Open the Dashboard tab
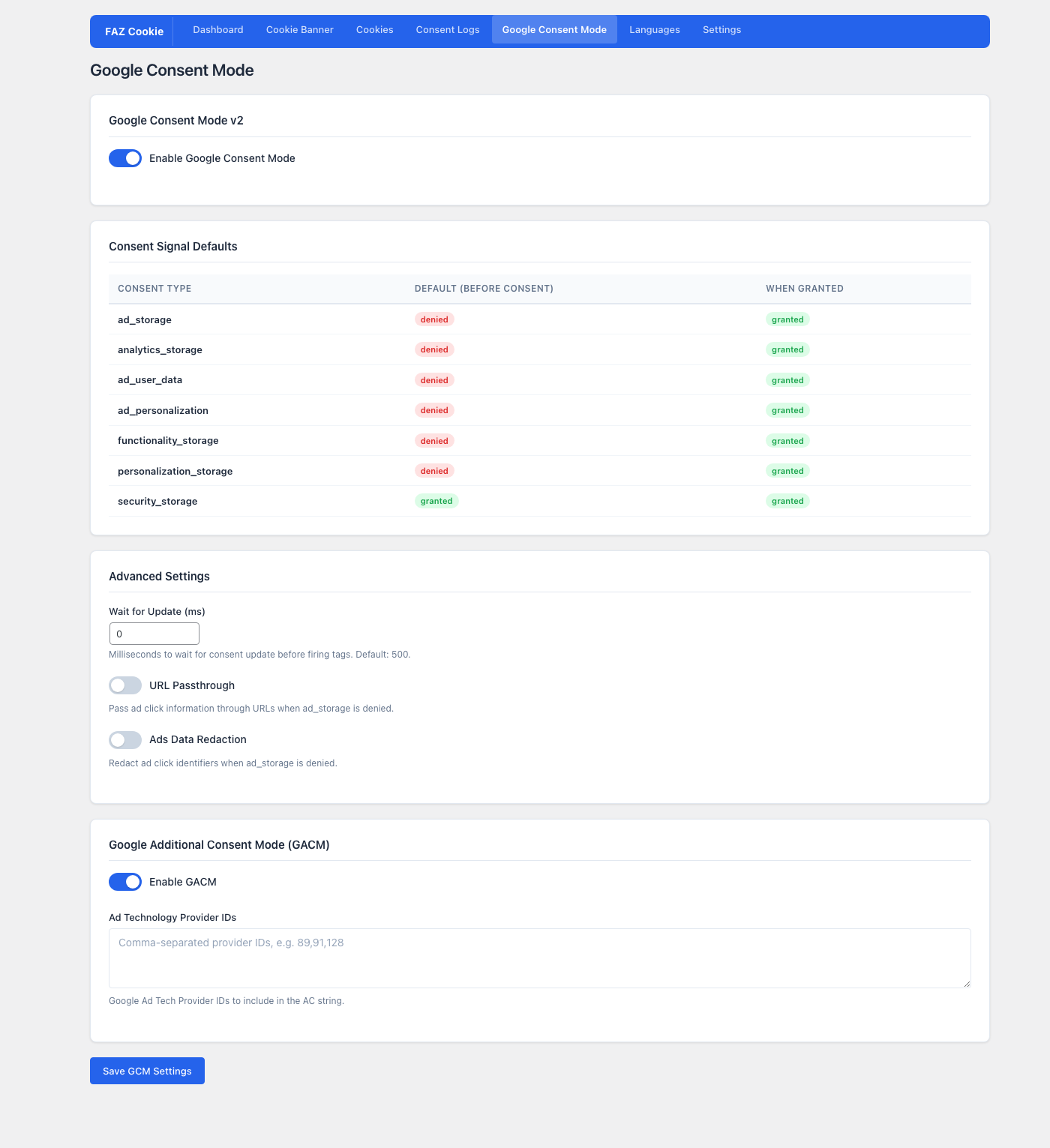This screenshot has width=1050, height=1148. coord(218,30)
